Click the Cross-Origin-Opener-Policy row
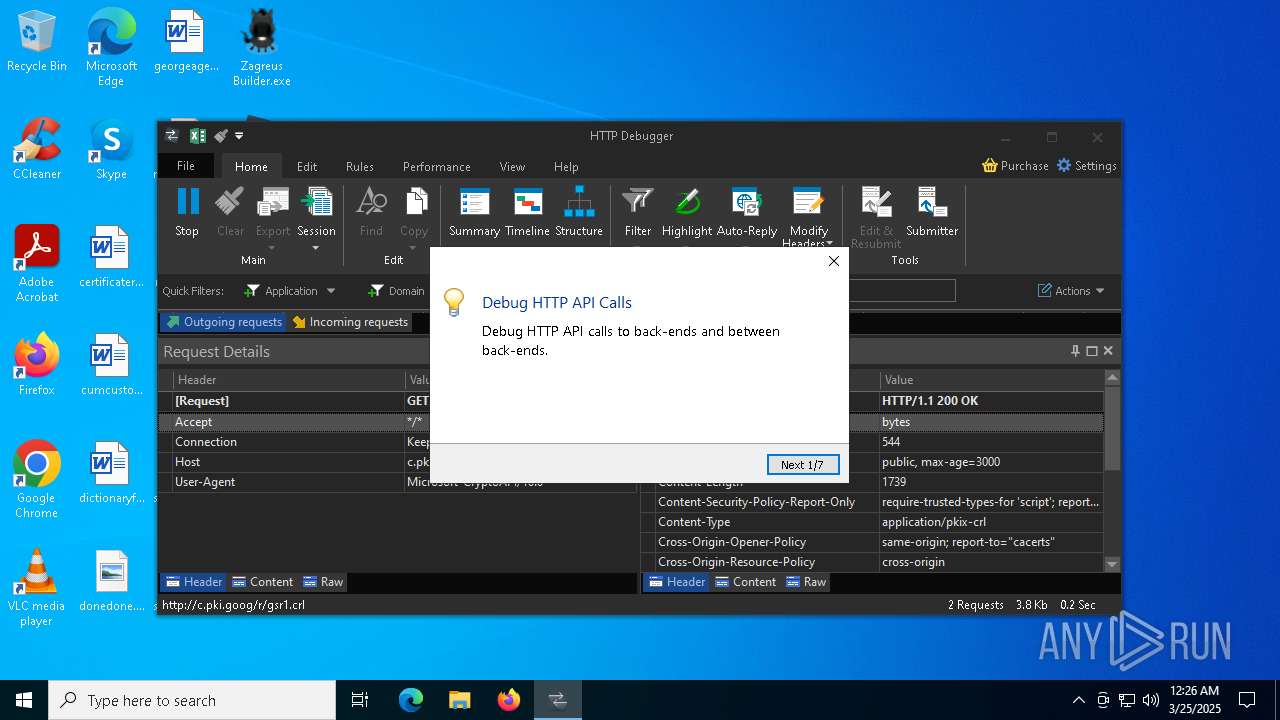1280x720 pixels. coord(873,542)
